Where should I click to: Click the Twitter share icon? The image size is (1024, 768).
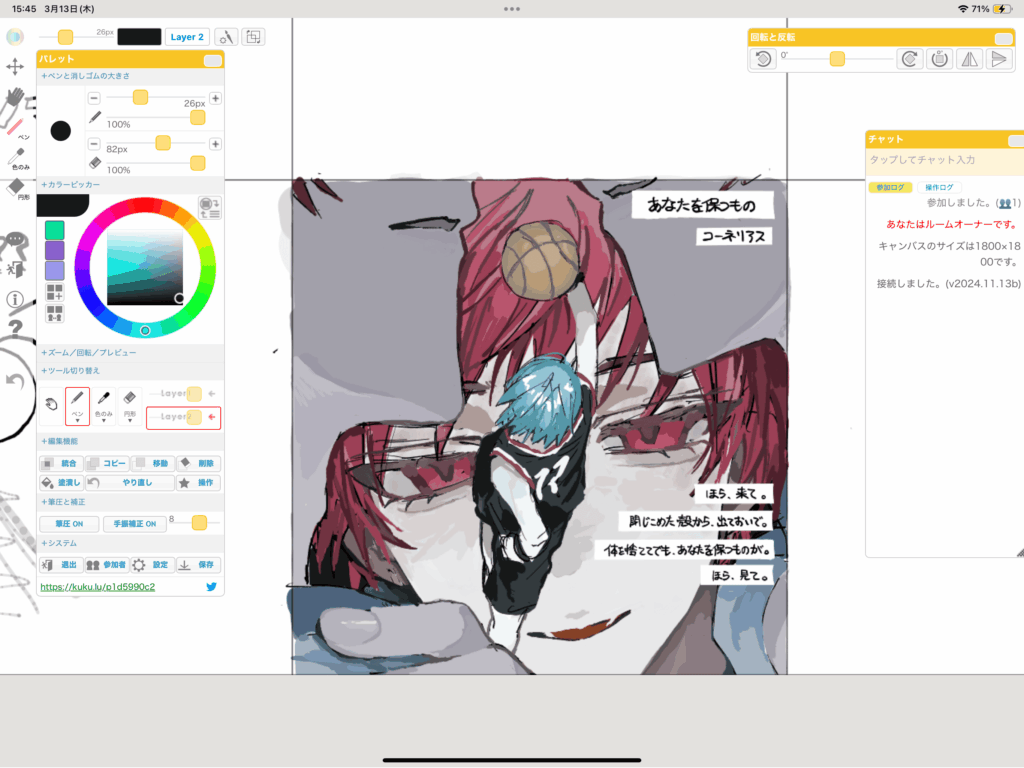(212, 587)
